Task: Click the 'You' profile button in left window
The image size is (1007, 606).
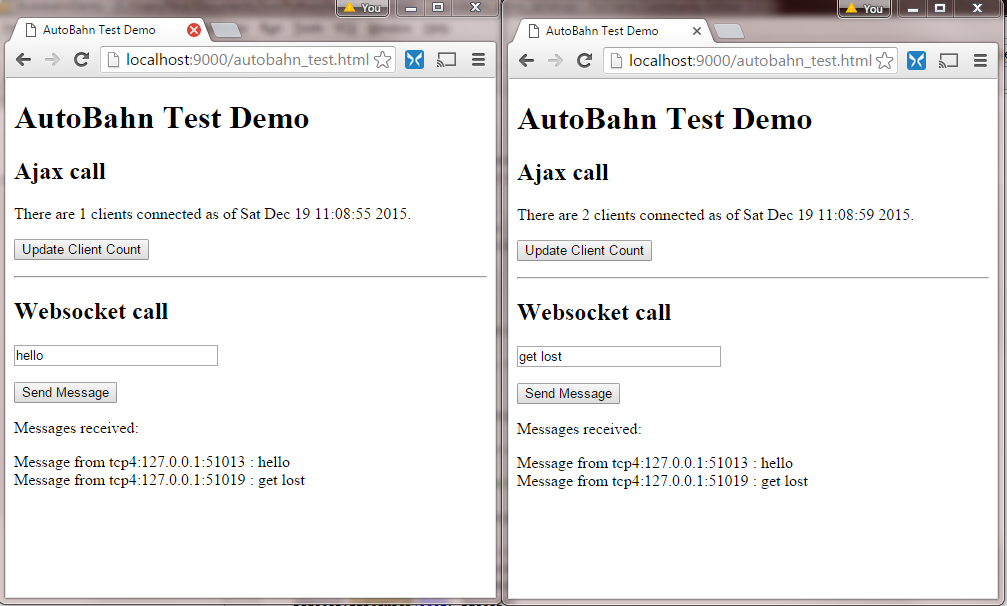Action: point(363,8)
